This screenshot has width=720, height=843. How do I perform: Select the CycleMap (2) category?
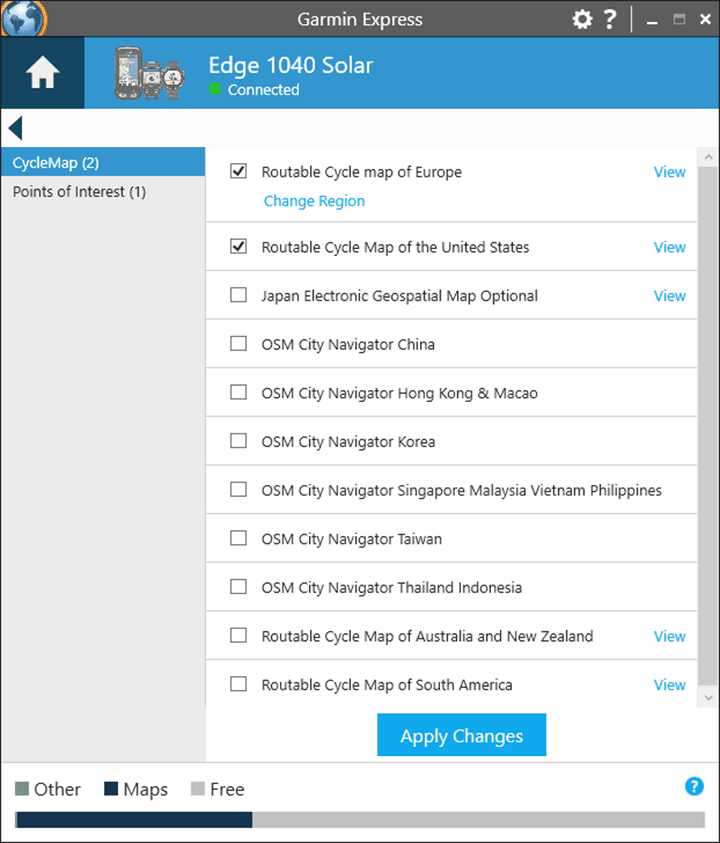(x=103, y=162)
